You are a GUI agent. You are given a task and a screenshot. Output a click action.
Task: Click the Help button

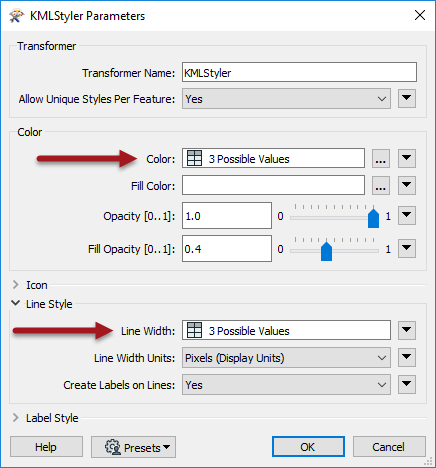point(46,447)
